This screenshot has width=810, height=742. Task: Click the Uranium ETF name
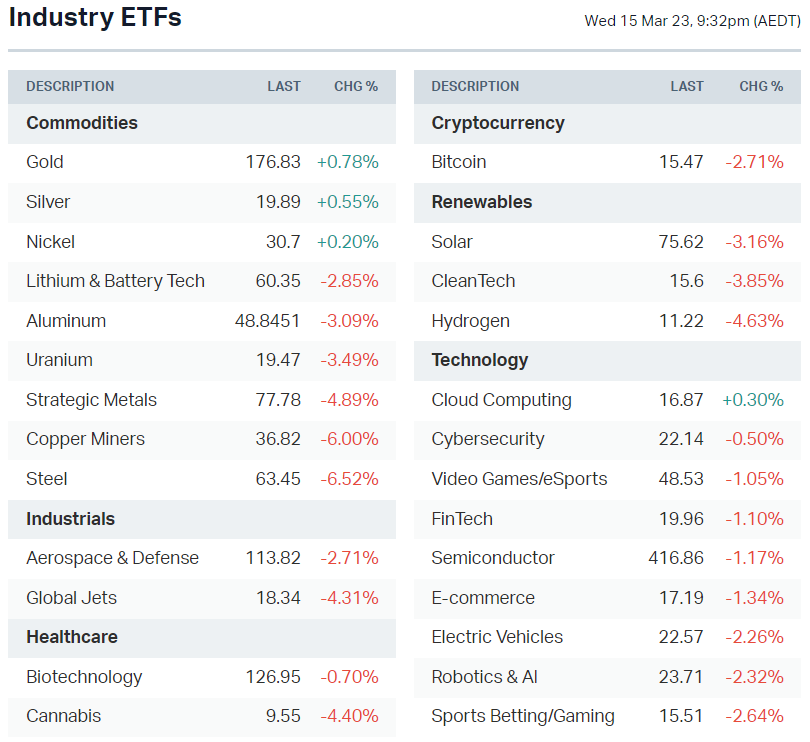click(59, 360)
